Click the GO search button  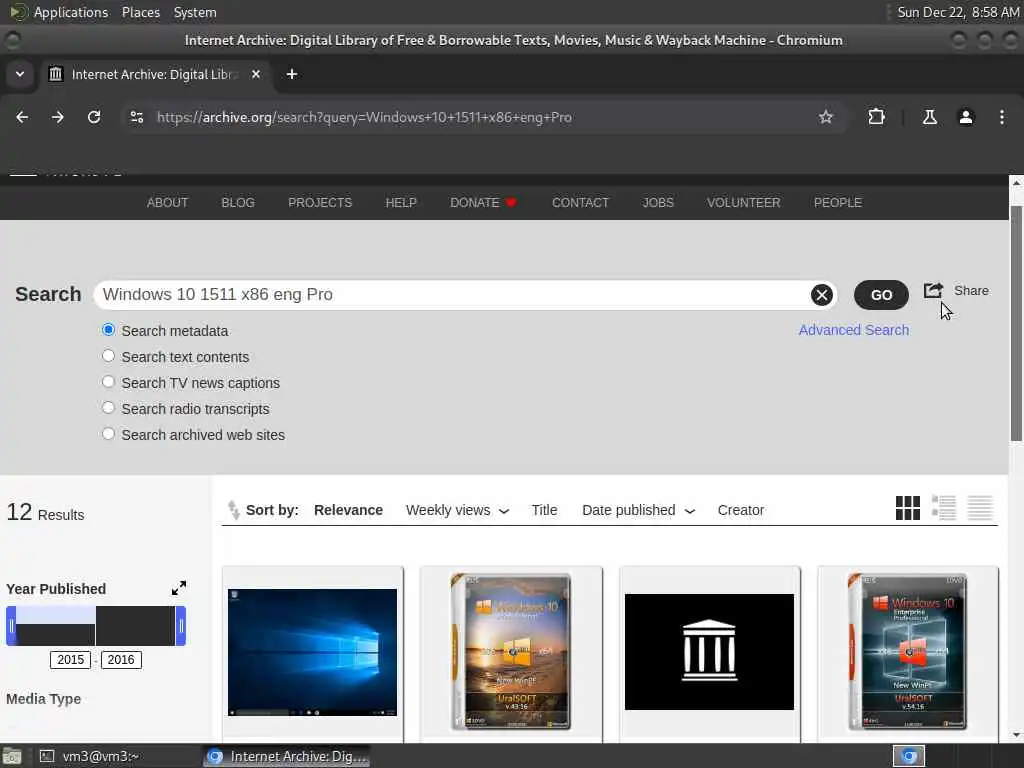[881, 295]
